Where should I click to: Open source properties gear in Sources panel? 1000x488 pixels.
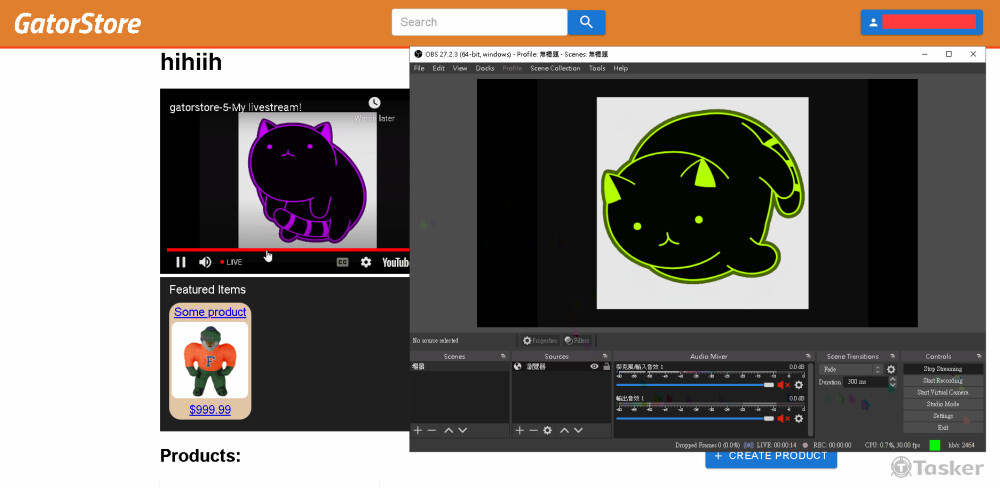547,430
